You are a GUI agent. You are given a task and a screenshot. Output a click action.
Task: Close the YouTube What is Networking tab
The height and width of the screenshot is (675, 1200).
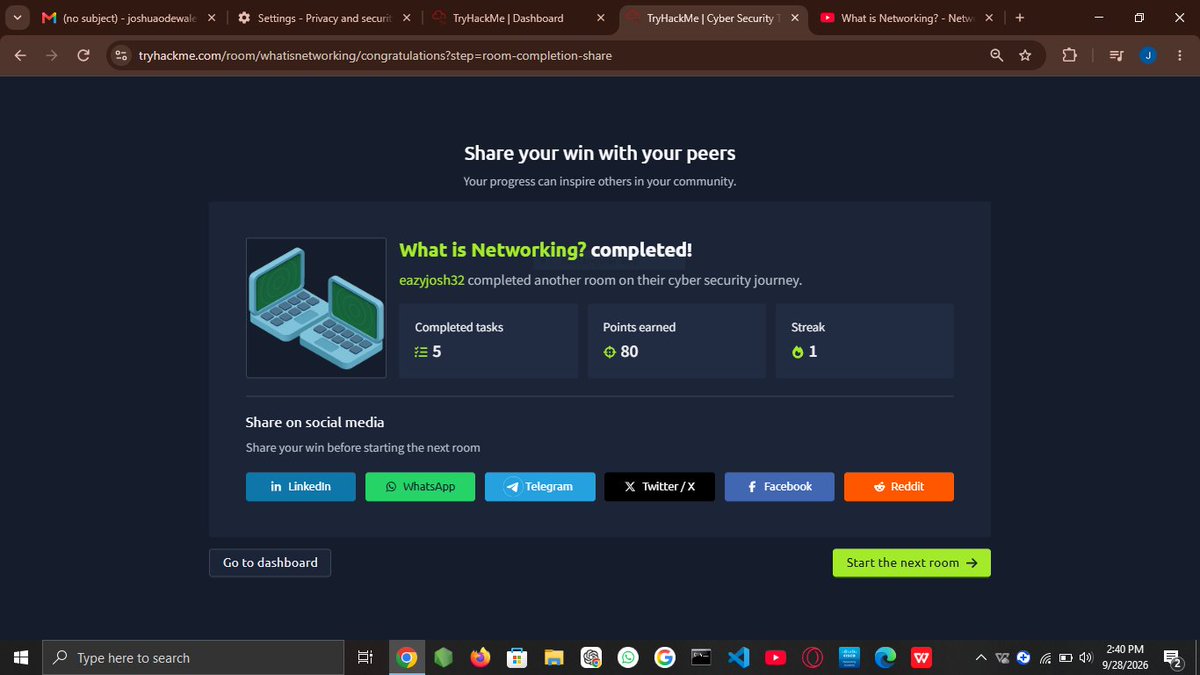pyautogui.click(x=989, y=18)
